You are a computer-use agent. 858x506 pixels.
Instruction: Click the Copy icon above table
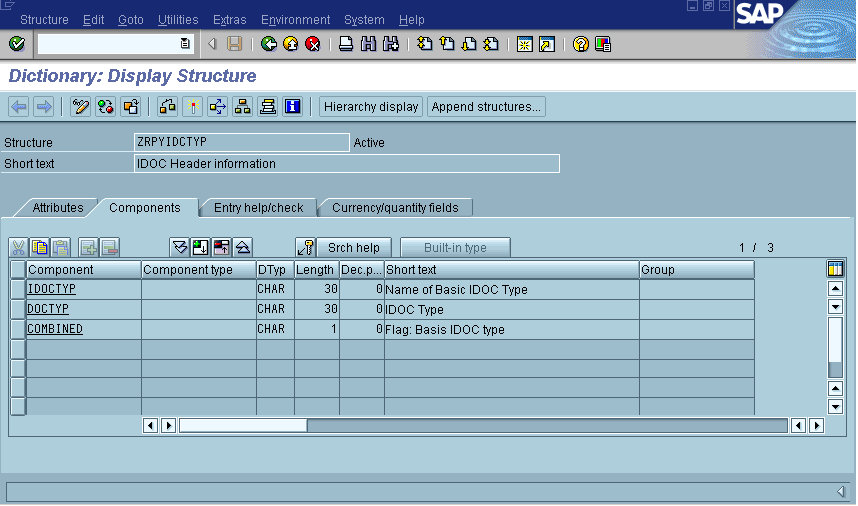(39, 248)
